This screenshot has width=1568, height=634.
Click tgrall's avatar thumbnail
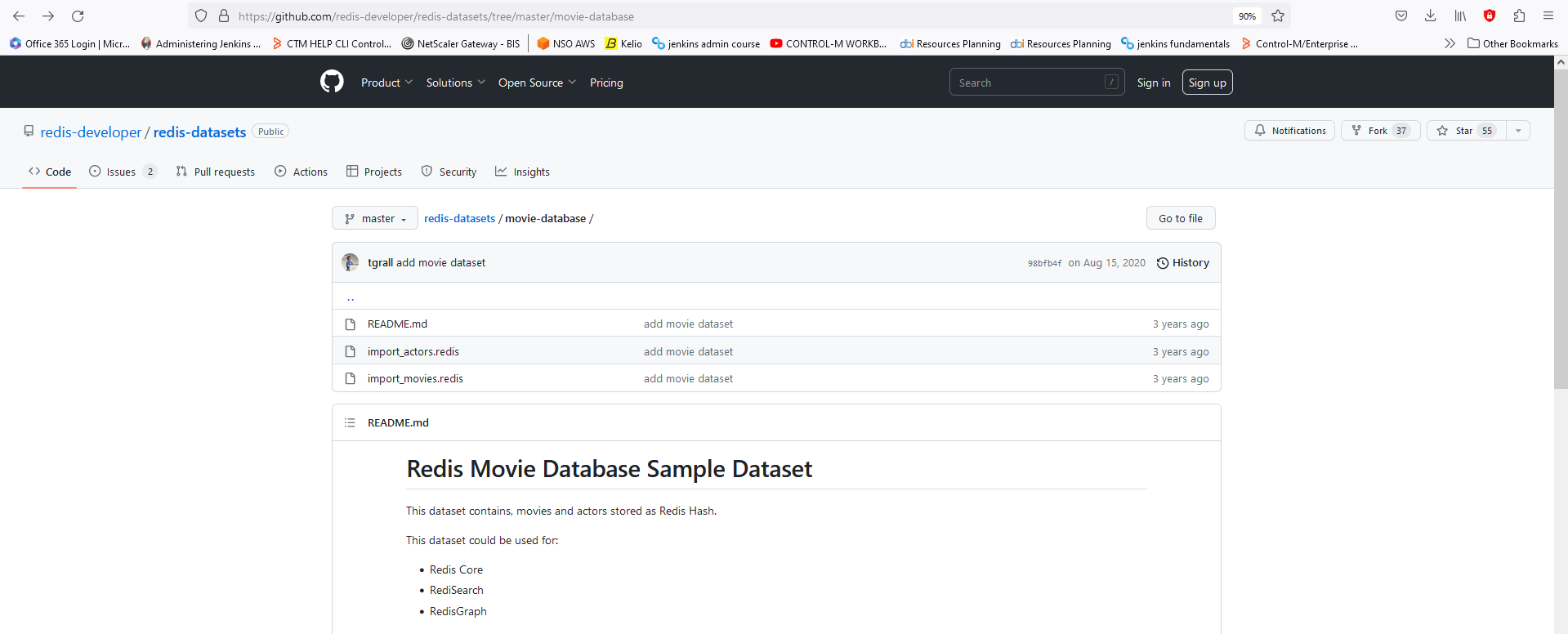click(351, 262)
